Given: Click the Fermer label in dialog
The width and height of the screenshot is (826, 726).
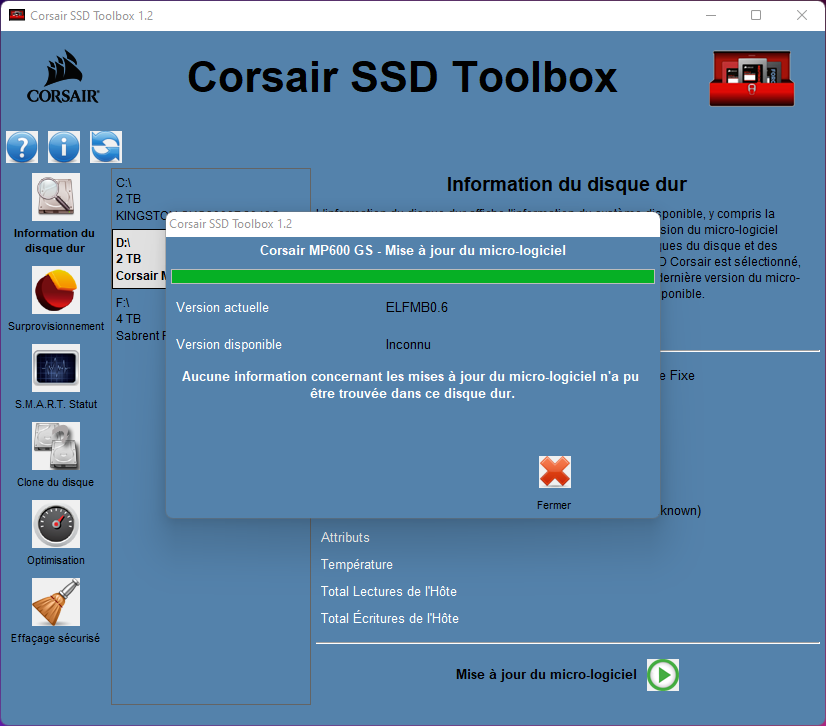Looking at the screenshot, I should point(554,505).
